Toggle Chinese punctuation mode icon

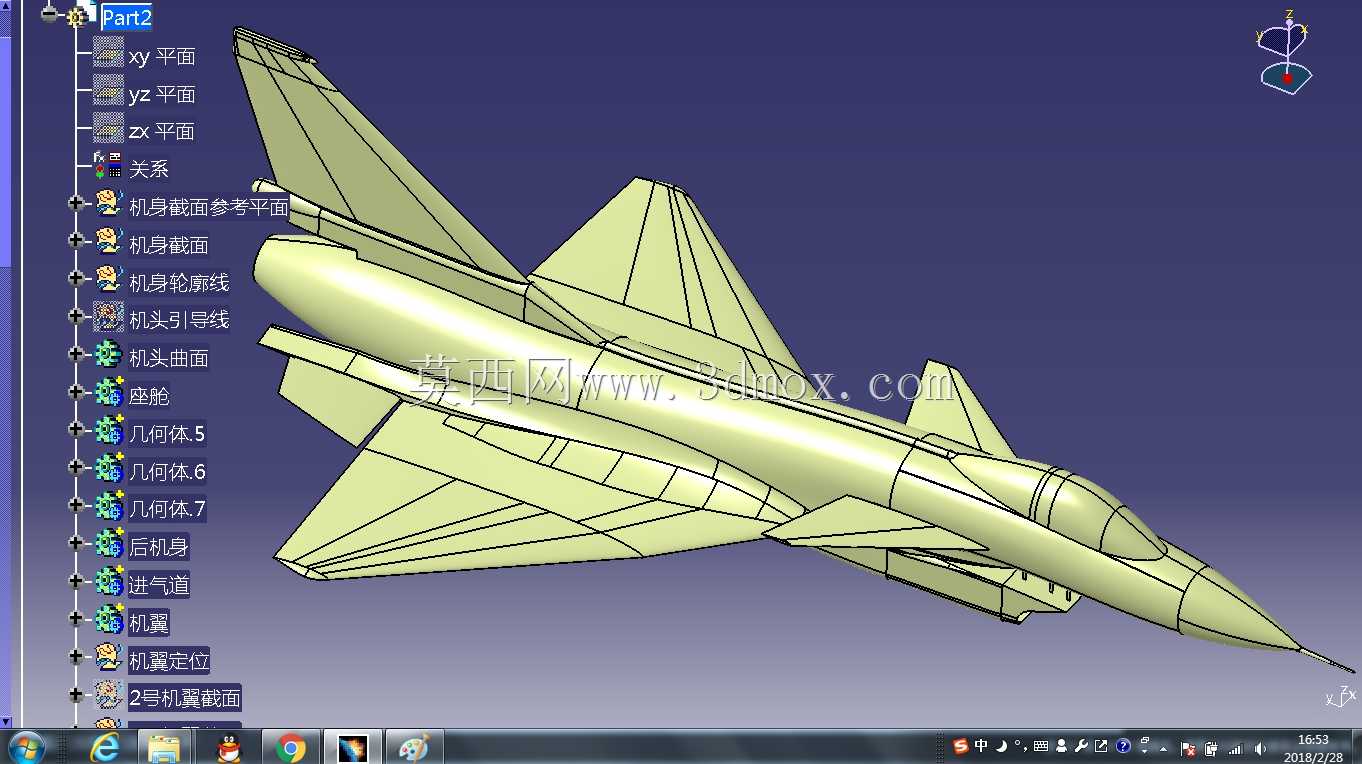point(1020,746)
